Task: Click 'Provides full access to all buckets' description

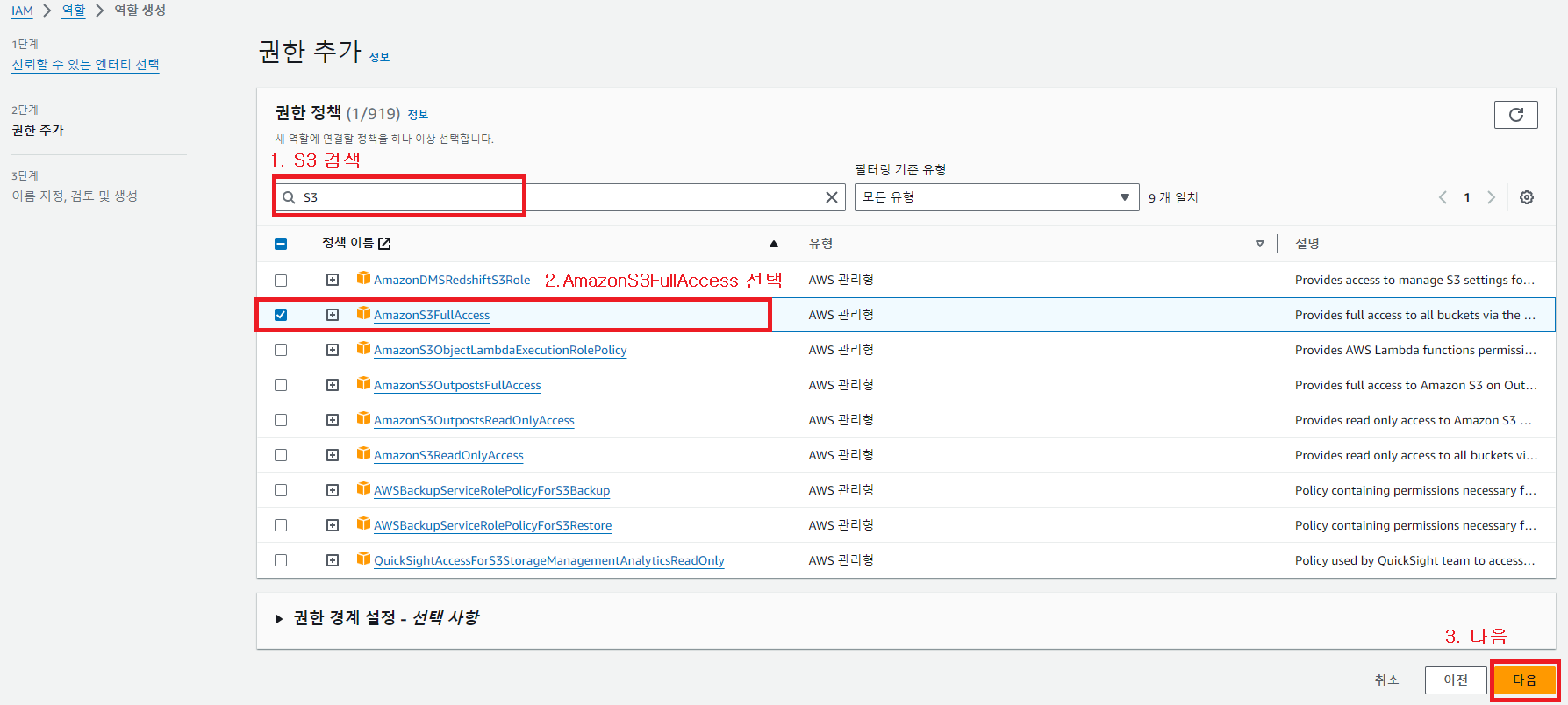Action: 1415,315
